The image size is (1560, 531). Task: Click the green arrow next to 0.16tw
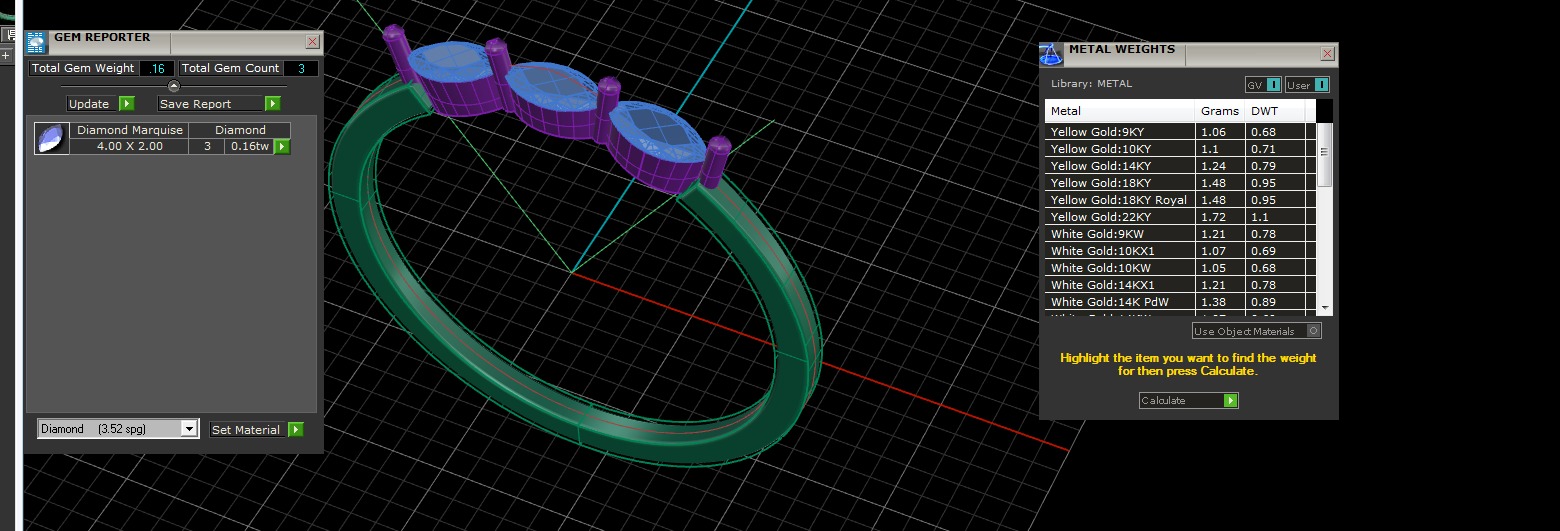pyautogui.click(x=282, y=147)
